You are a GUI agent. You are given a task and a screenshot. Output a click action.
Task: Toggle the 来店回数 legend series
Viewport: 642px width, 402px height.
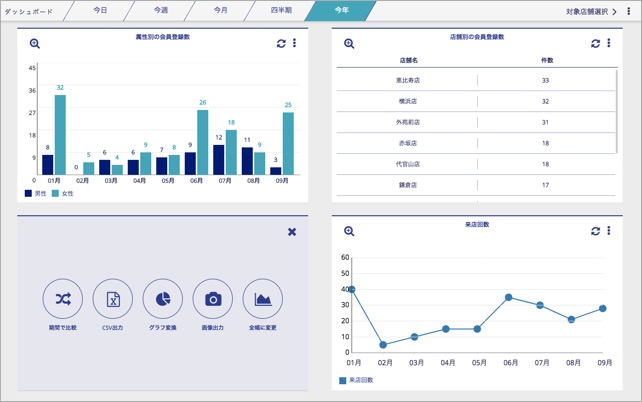click(356, 380)
